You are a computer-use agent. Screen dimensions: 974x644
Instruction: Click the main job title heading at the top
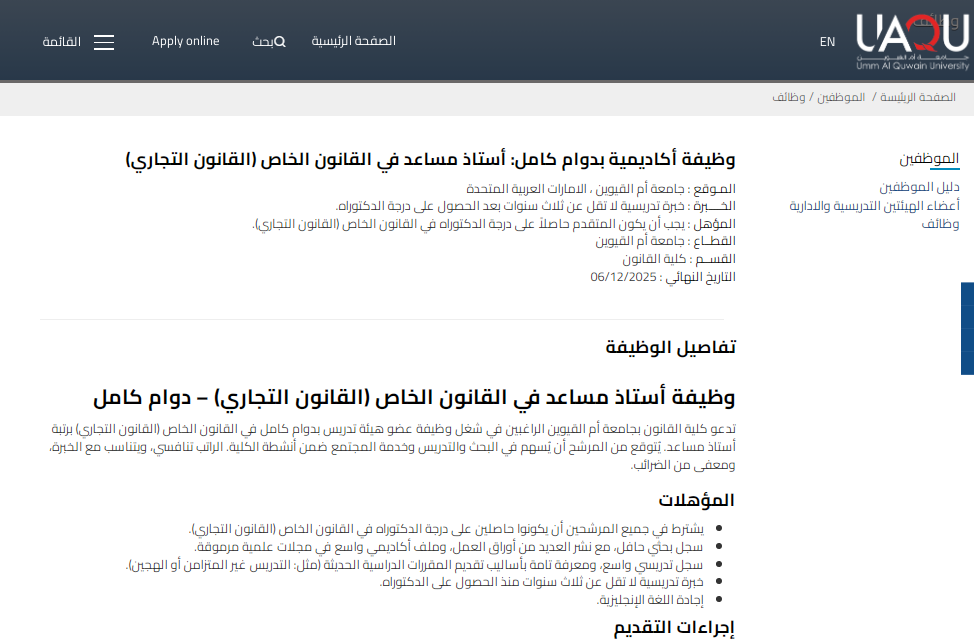pos(430,159)
